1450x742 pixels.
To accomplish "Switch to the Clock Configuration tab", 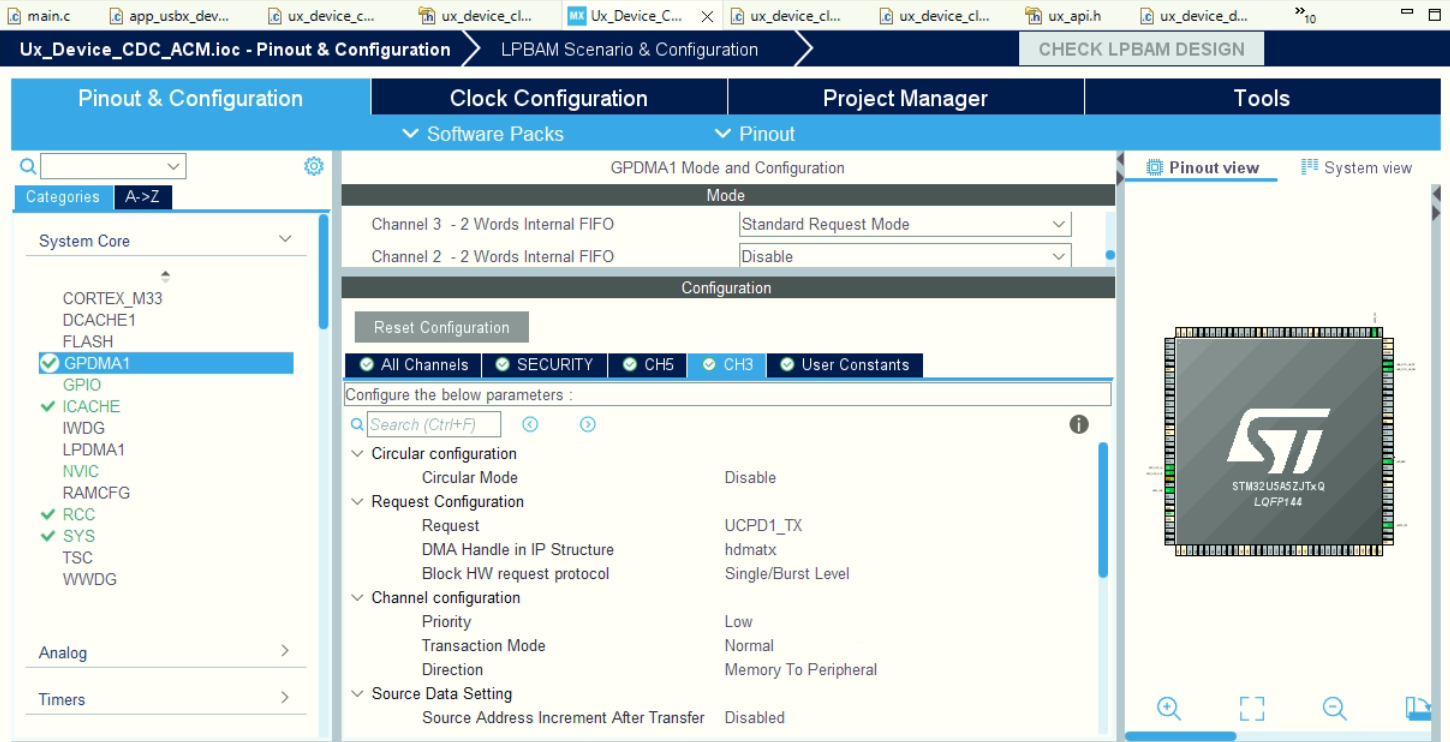I will (x=549, y=97).
